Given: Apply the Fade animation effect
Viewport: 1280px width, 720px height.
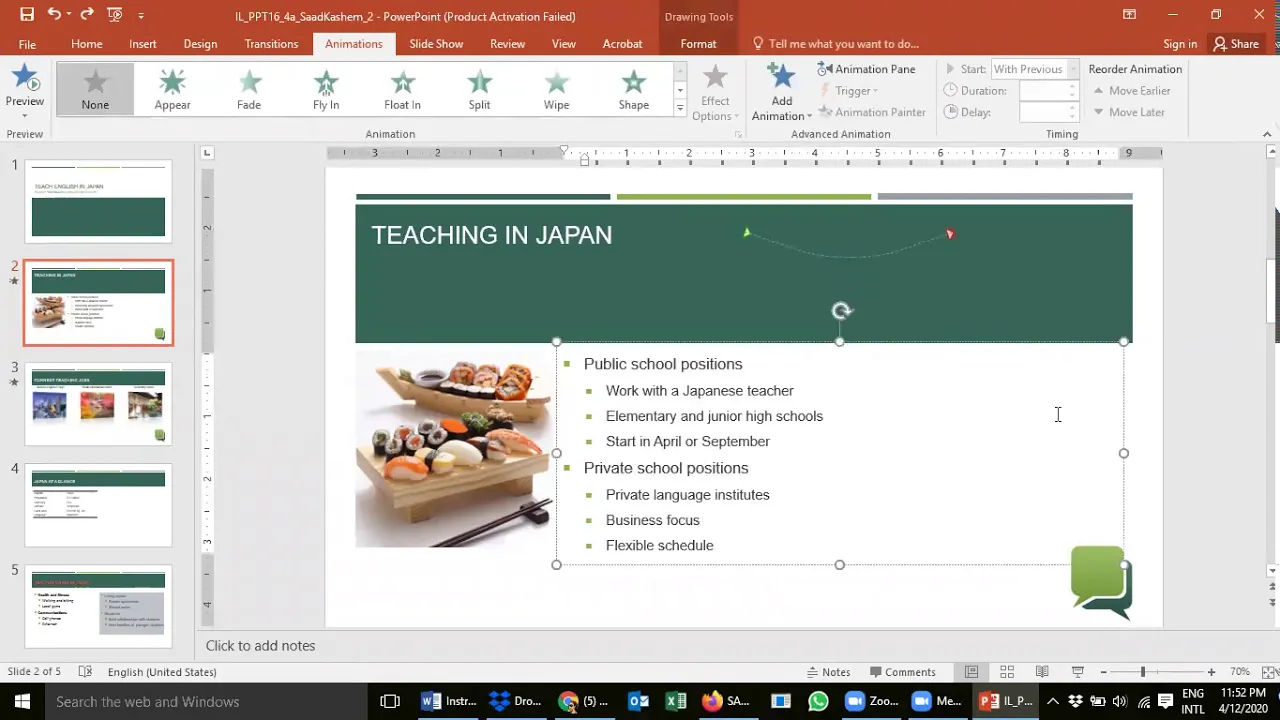Looking at the screenshot, I should pos(249,89).
